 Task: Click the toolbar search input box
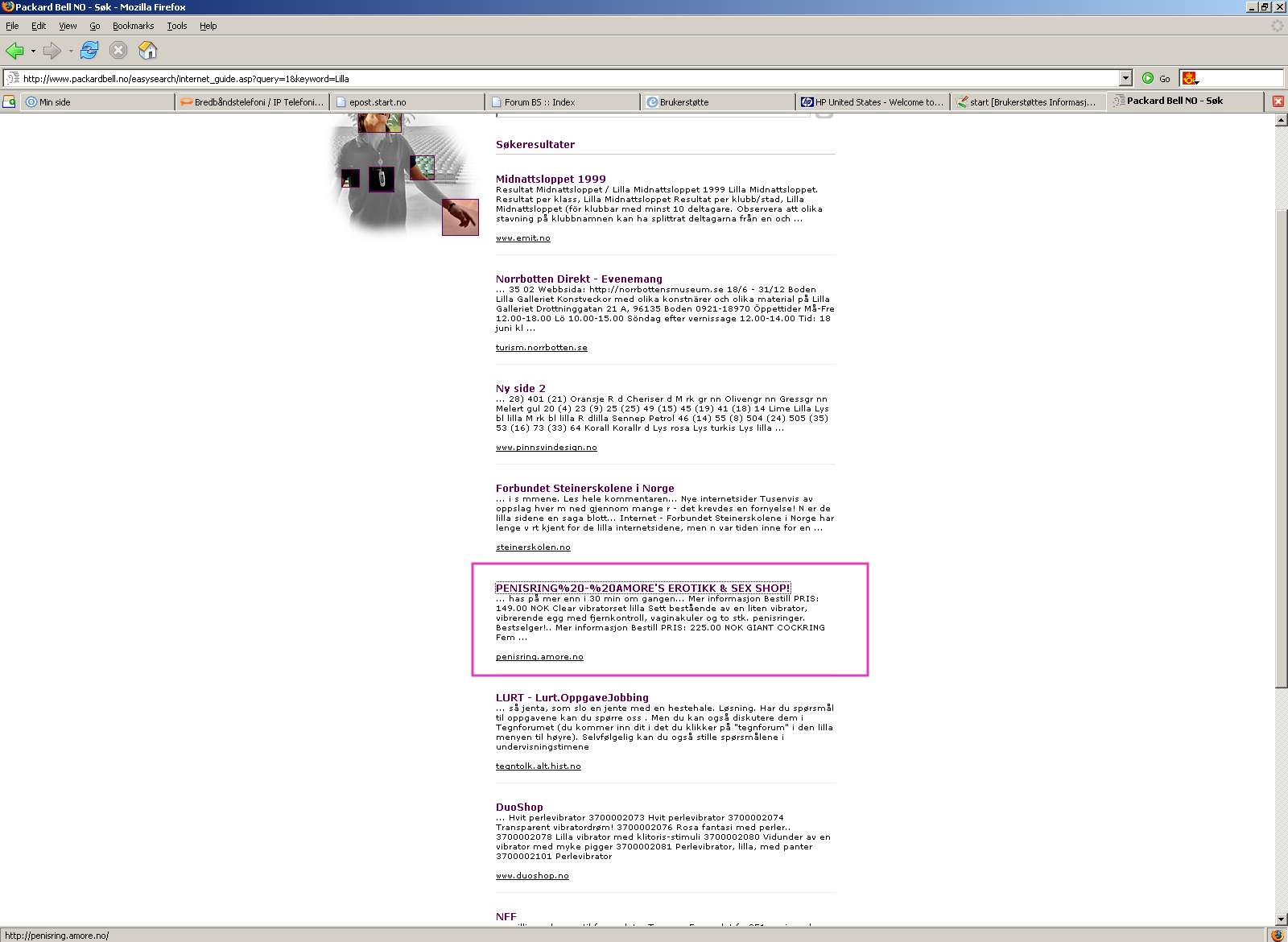[x=1241, y=78]
